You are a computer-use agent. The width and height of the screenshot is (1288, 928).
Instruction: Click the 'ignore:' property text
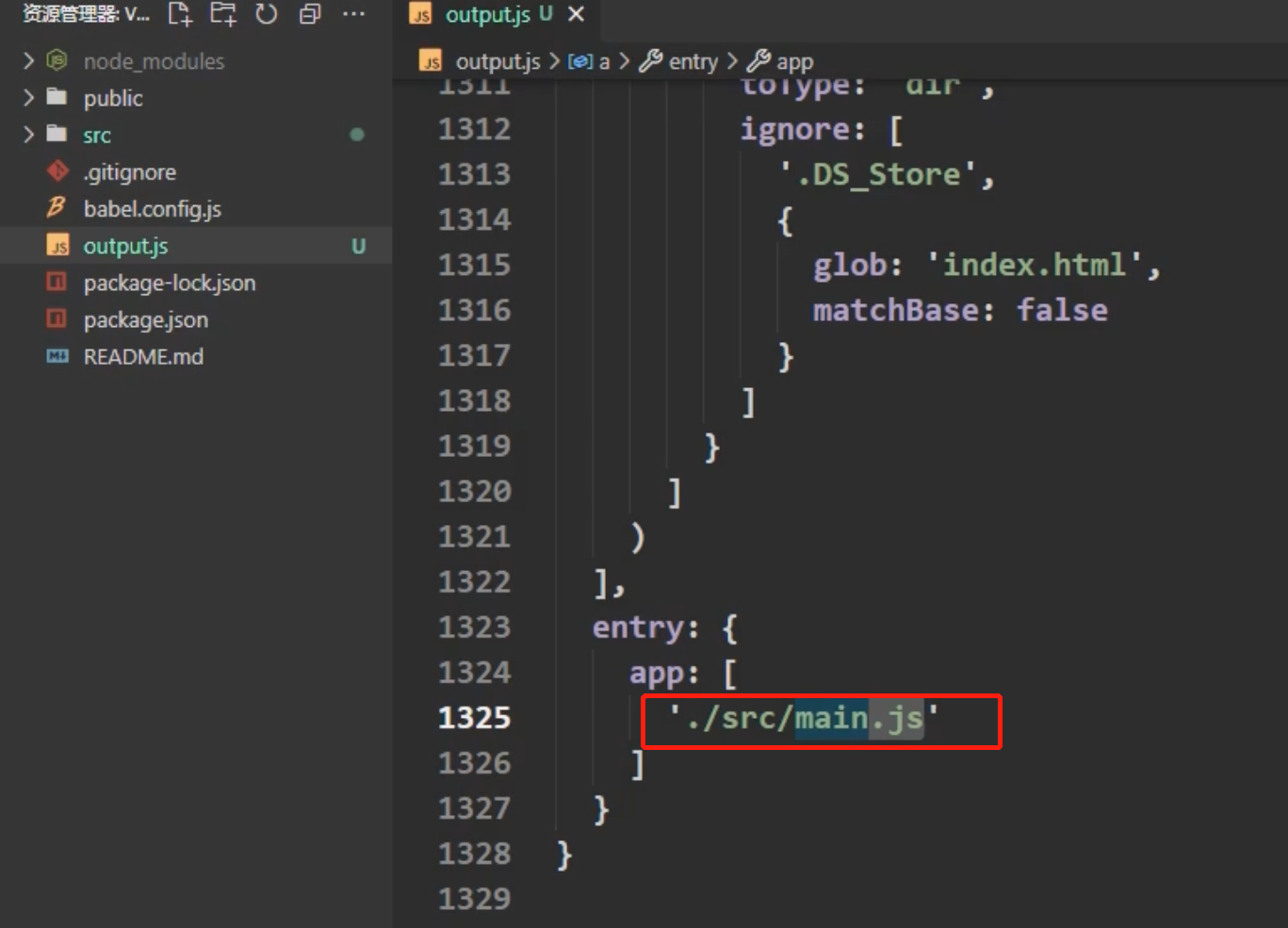(x=802, y=129)
